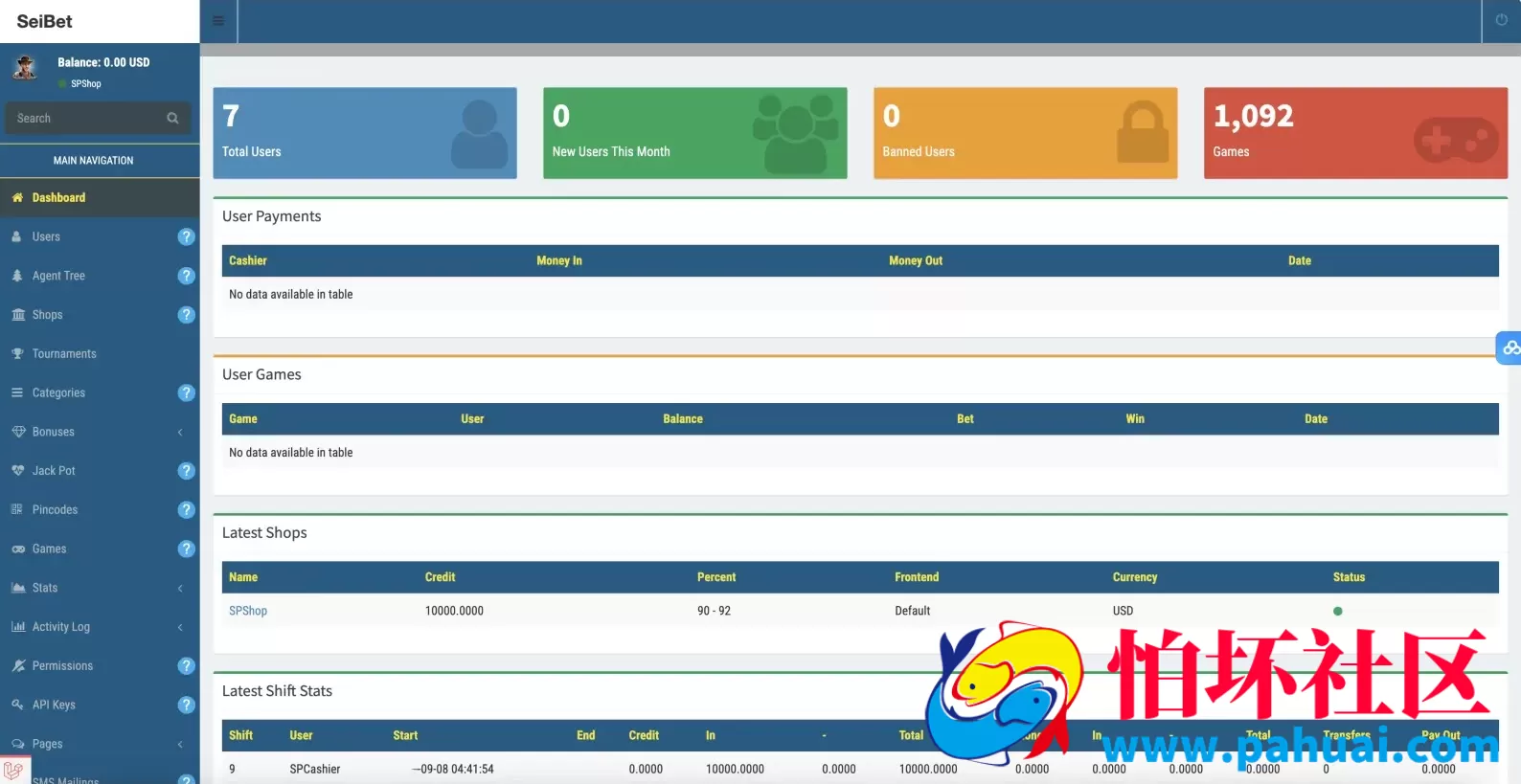Open the Banned Users card
Viewport: 1521px width, 784px height.
pyautogui.click(x=1026, y=133)
